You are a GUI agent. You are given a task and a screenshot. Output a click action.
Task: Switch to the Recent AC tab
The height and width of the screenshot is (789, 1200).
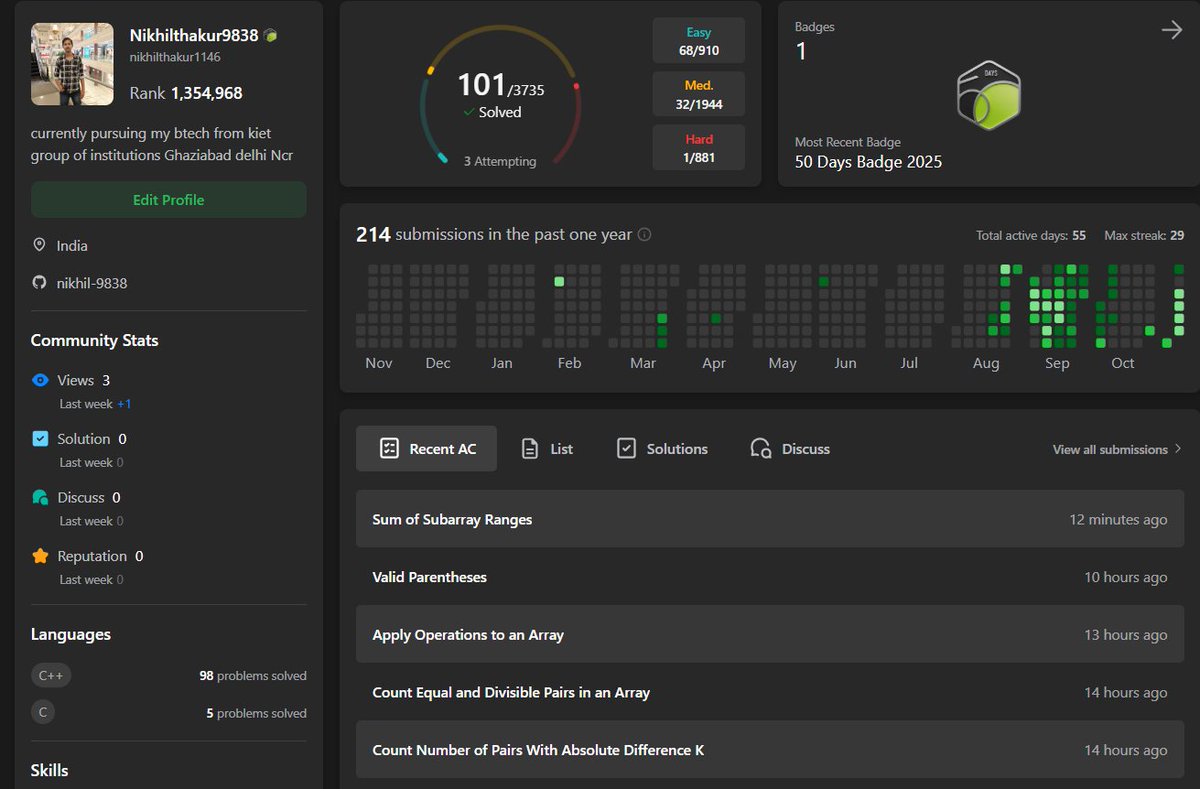426,449
